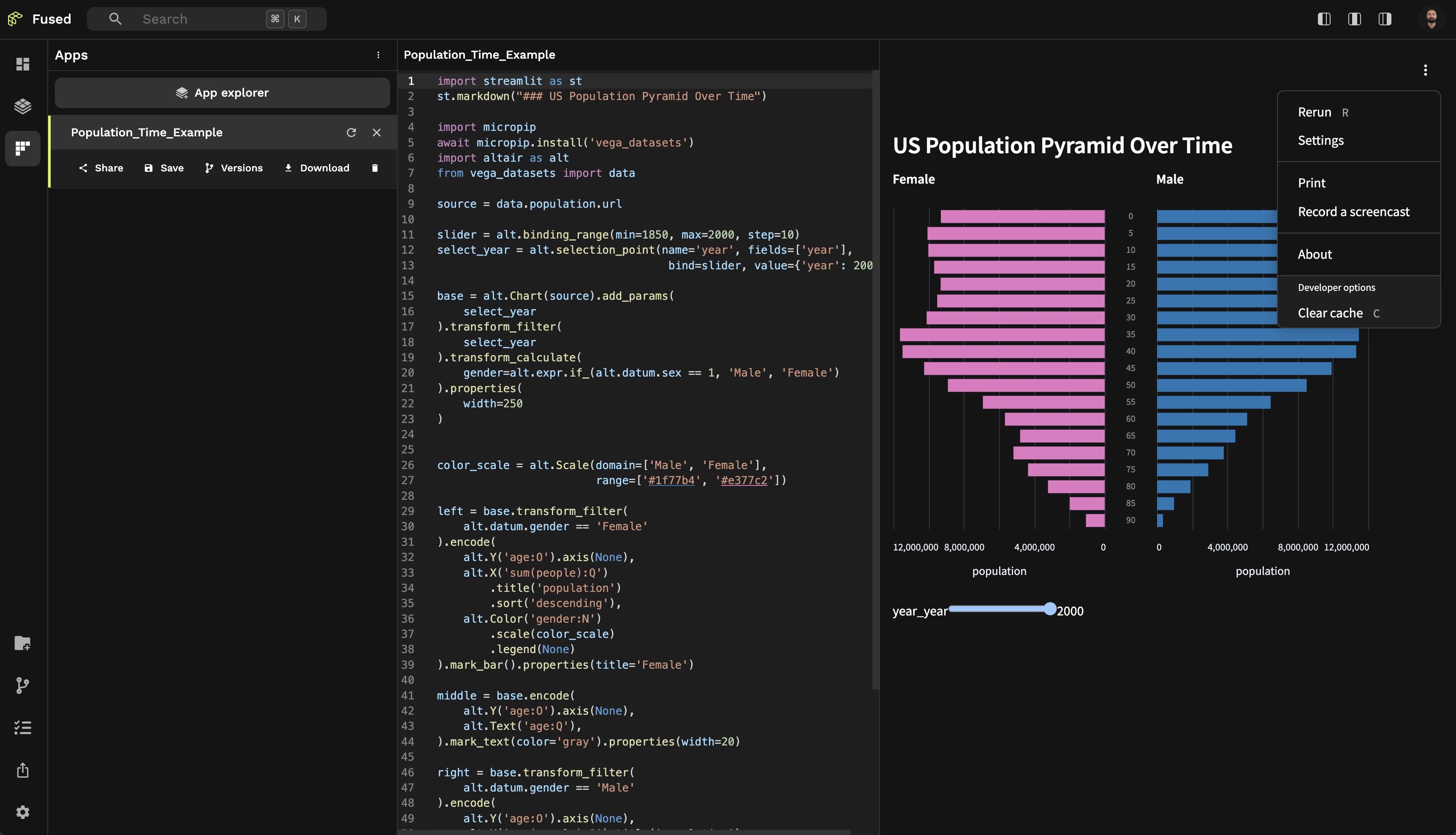This screenshot has width=1456, height=835.
Task: Click the upload/share icon in sidebar
Action: tap(22, 770)
